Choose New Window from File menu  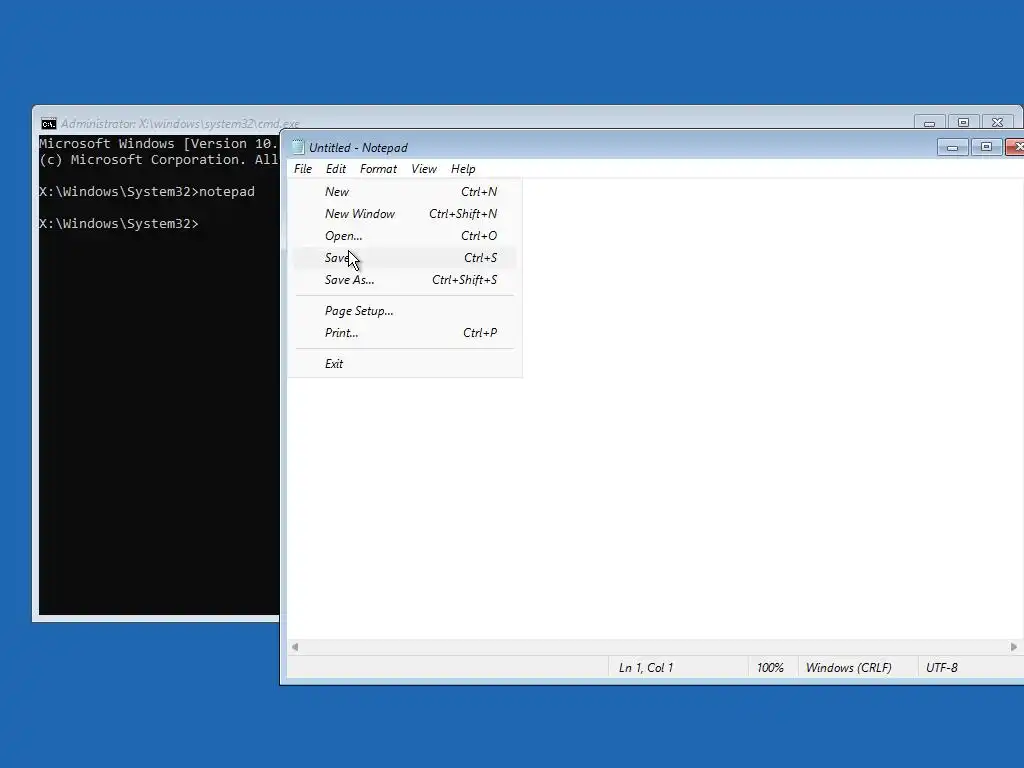coord(405,214)
